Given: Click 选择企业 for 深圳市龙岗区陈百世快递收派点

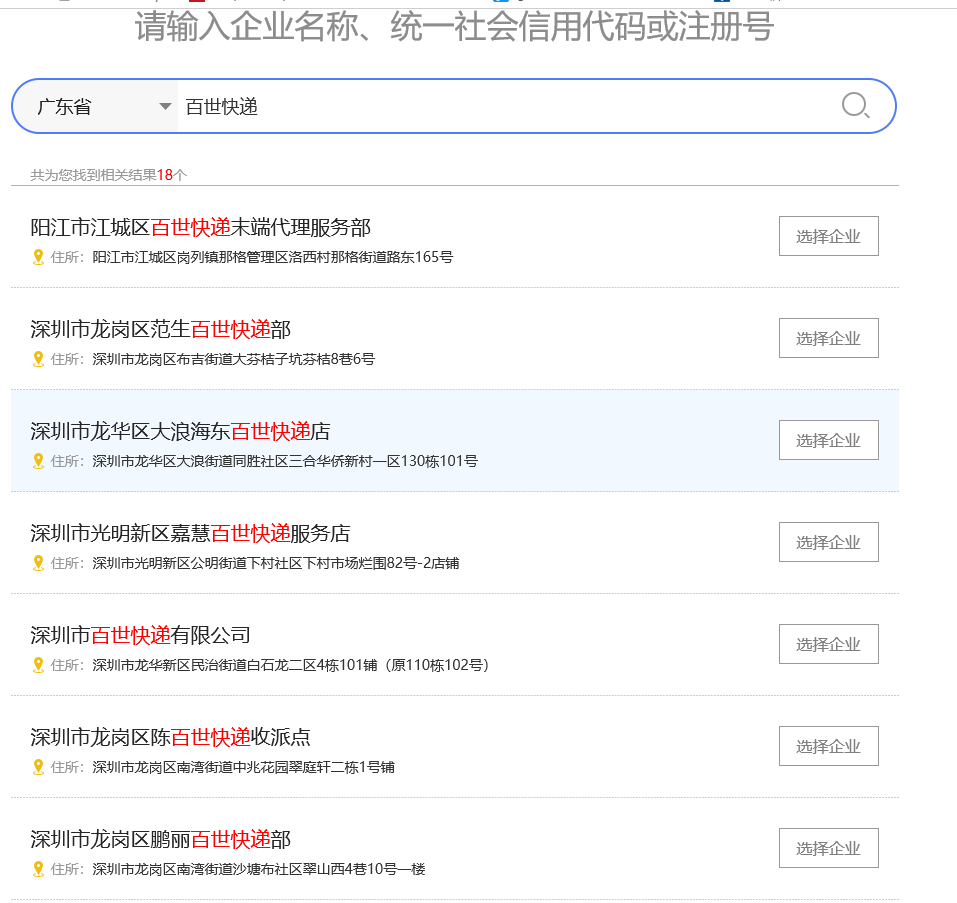Looking at the screenshot, I should [828, 746].
